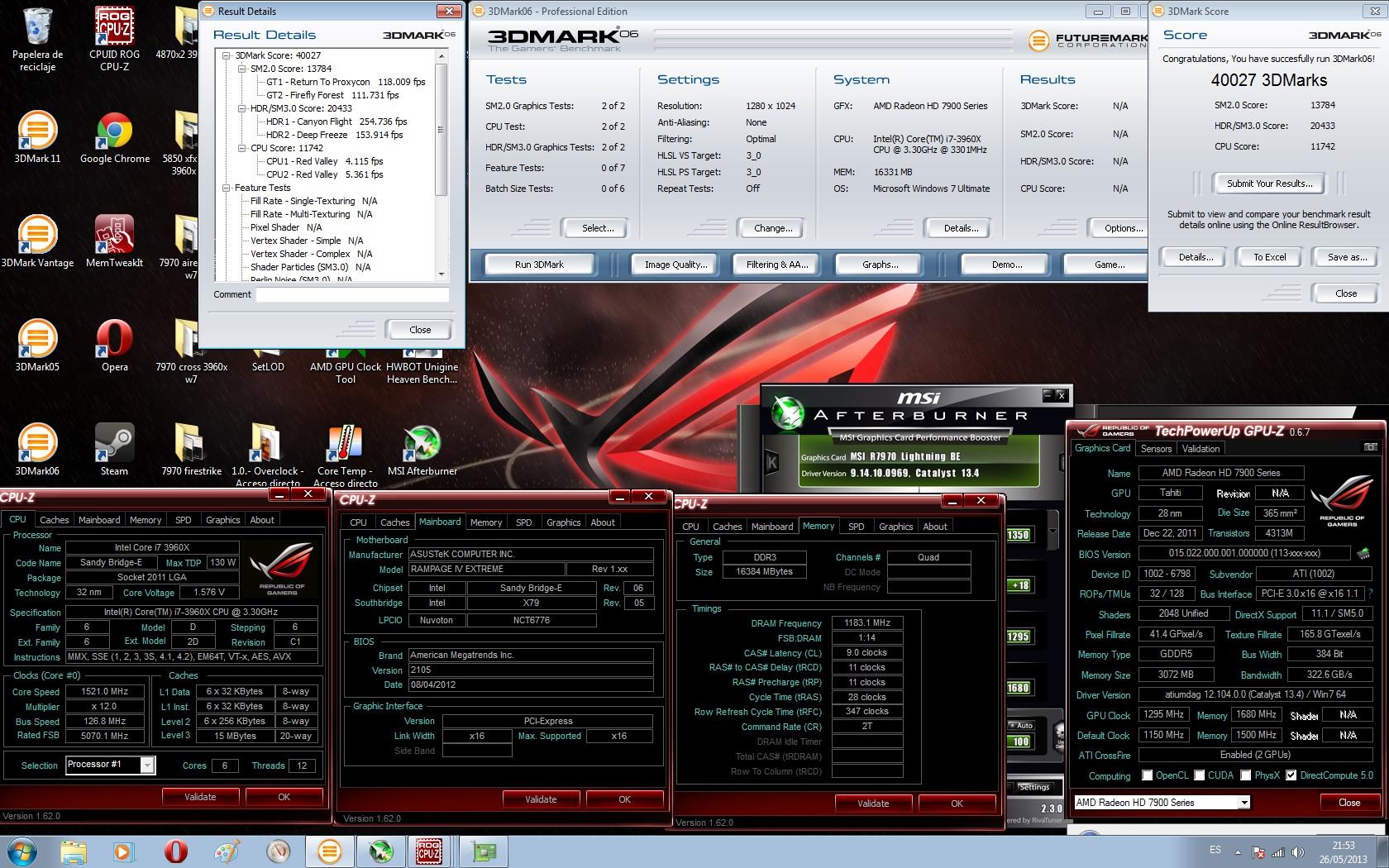The image size is (1389, 868).
Task: Launch MSI Afterburner desktop shortcut
Action: point(422,450)
